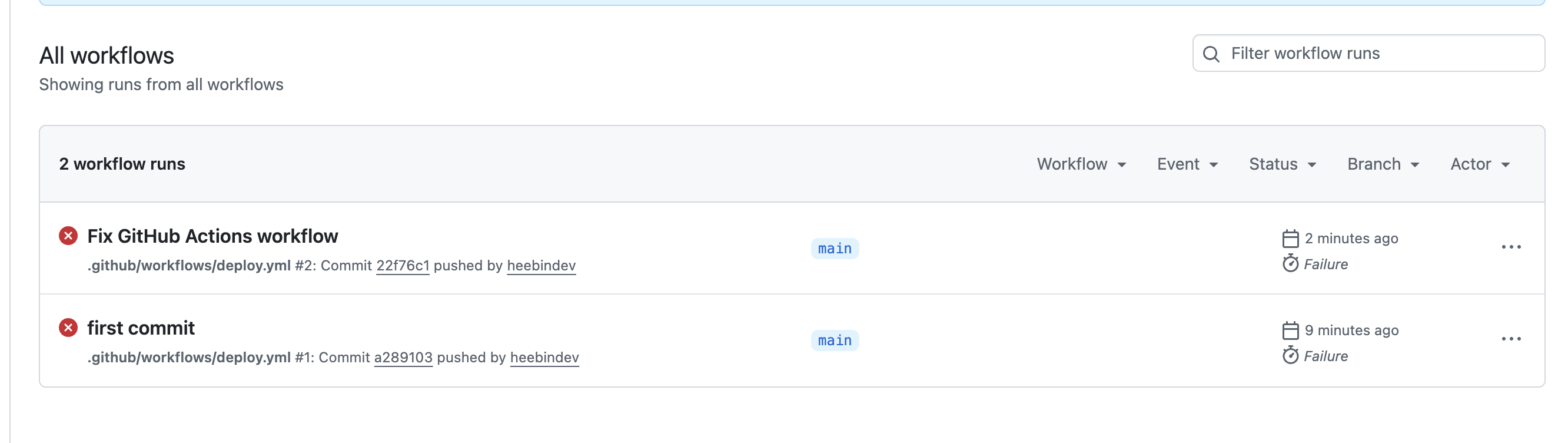Open the Branch filter dropdown
This screenshot has width=1568, height=443.
pyautogui.click(x=1383, y=164)
